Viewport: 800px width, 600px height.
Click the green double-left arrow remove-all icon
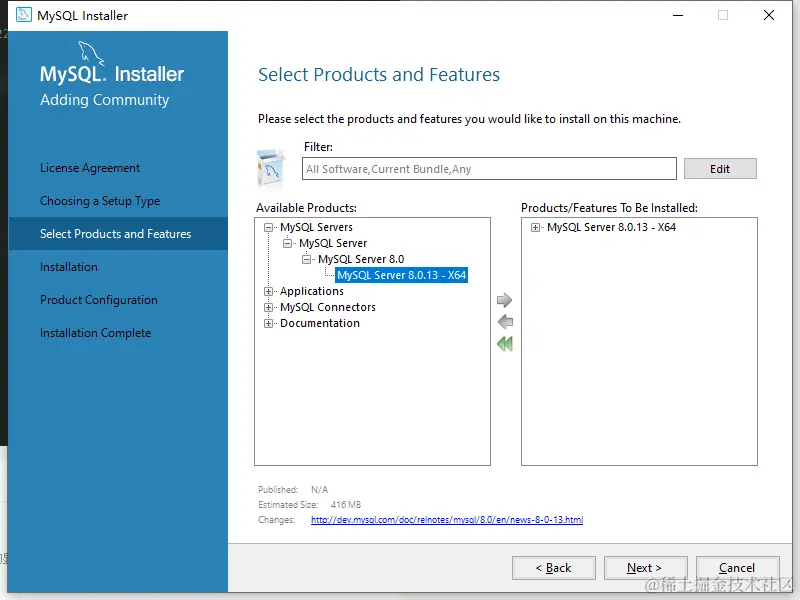[505, 344]
